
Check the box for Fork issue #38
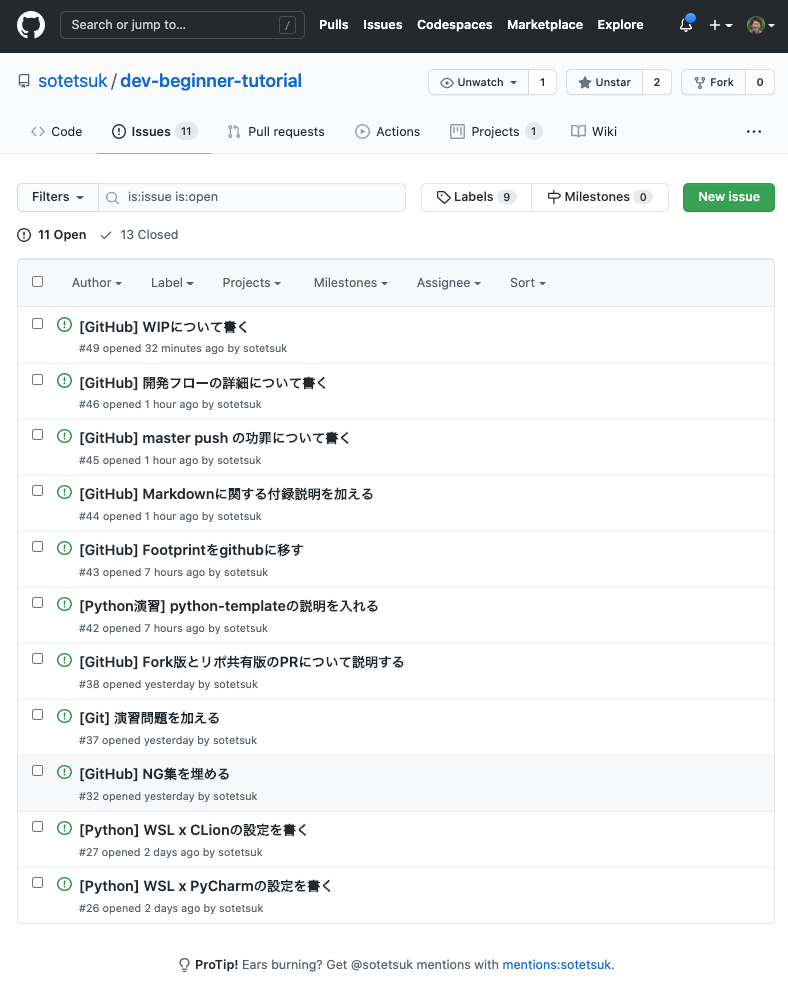pyautogui.click(x=38, y=659)
